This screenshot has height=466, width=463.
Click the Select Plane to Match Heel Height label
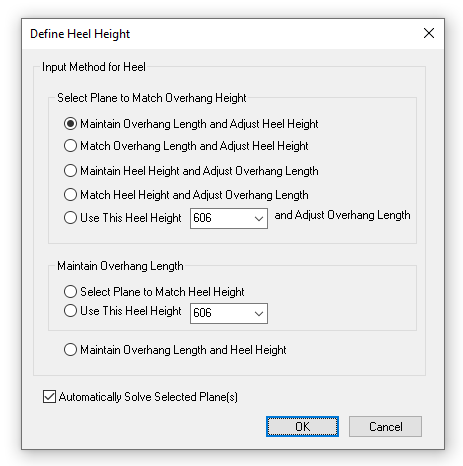(x=162, y=292)
